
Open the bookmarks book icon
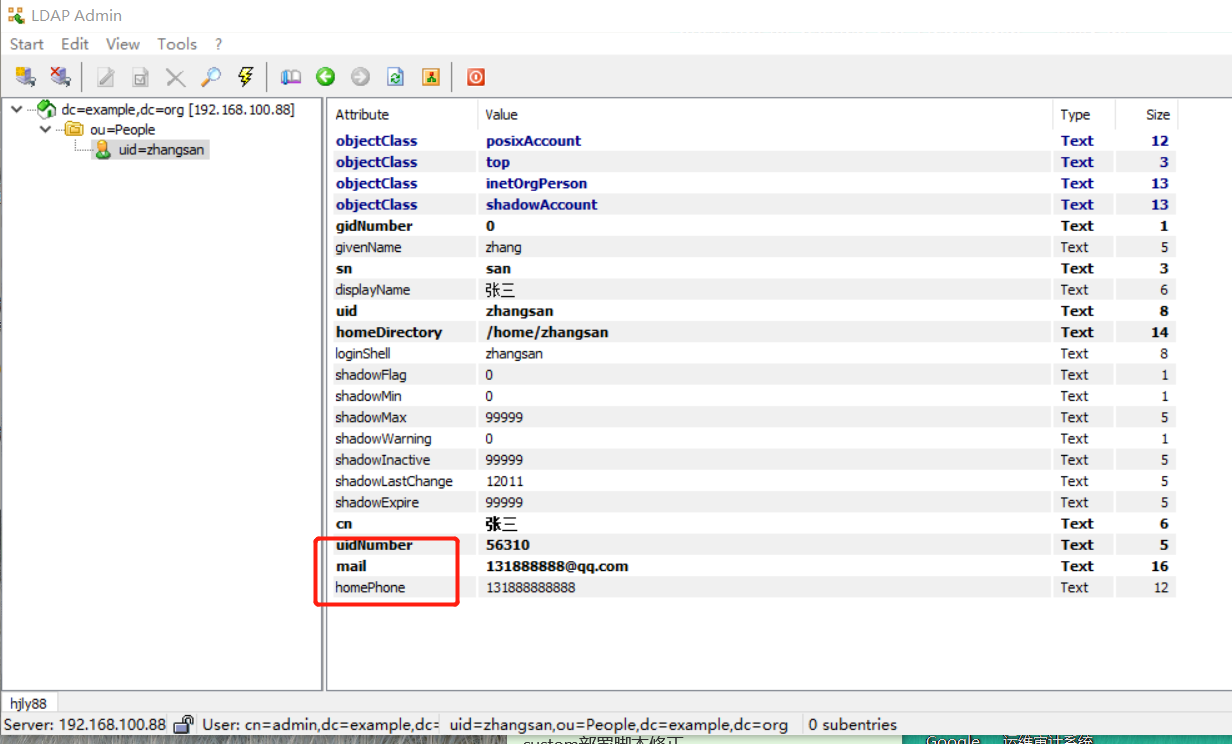pyautogui.click(x=291, y=77)
